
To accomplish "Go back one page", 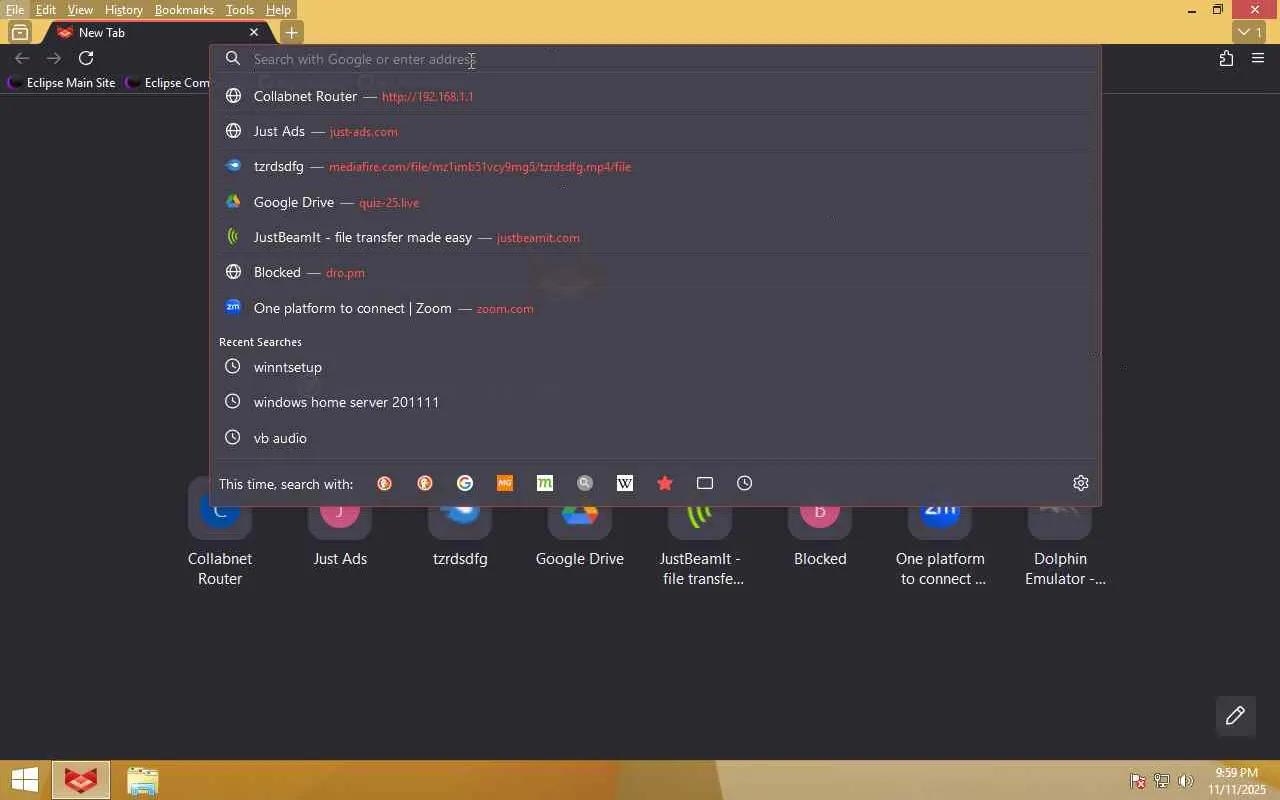I will pos(22,58).
